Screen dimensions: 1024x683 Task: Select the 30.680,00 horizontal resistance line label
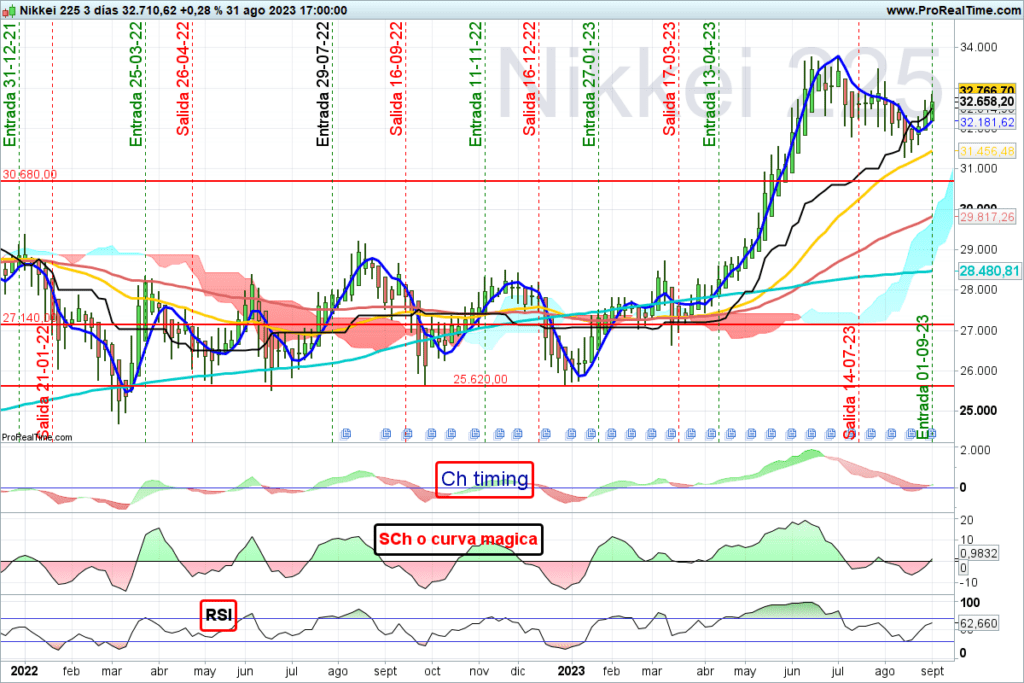(x=29, y=174)
